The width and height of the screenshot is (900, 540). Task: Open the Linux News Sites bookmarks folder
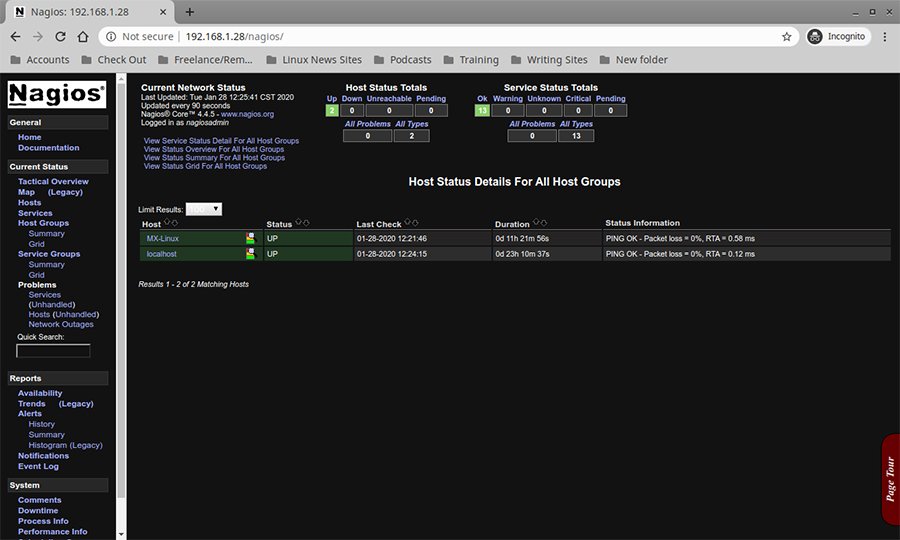pos(314,60)
